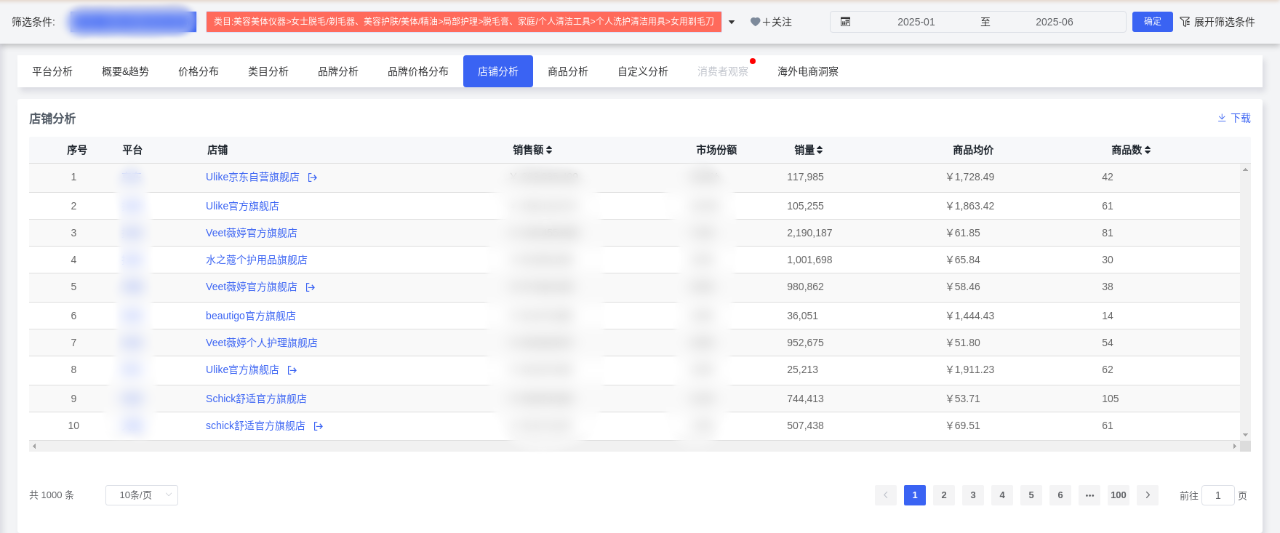
Task: Click sales volume cell 1,001,698
Action: click(810, 260)
